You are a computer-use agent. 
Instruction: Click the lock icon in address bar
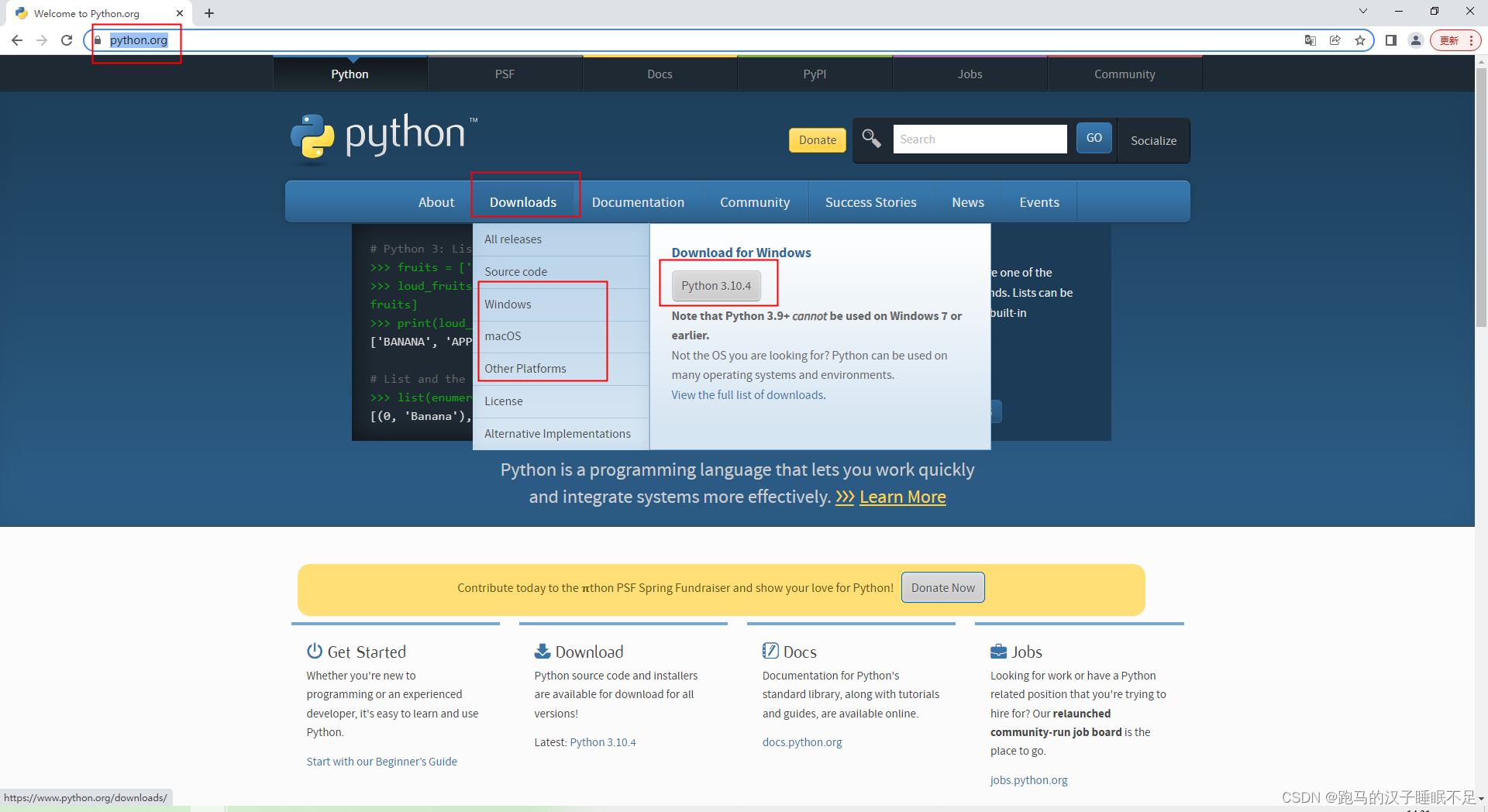click(98, 40)
